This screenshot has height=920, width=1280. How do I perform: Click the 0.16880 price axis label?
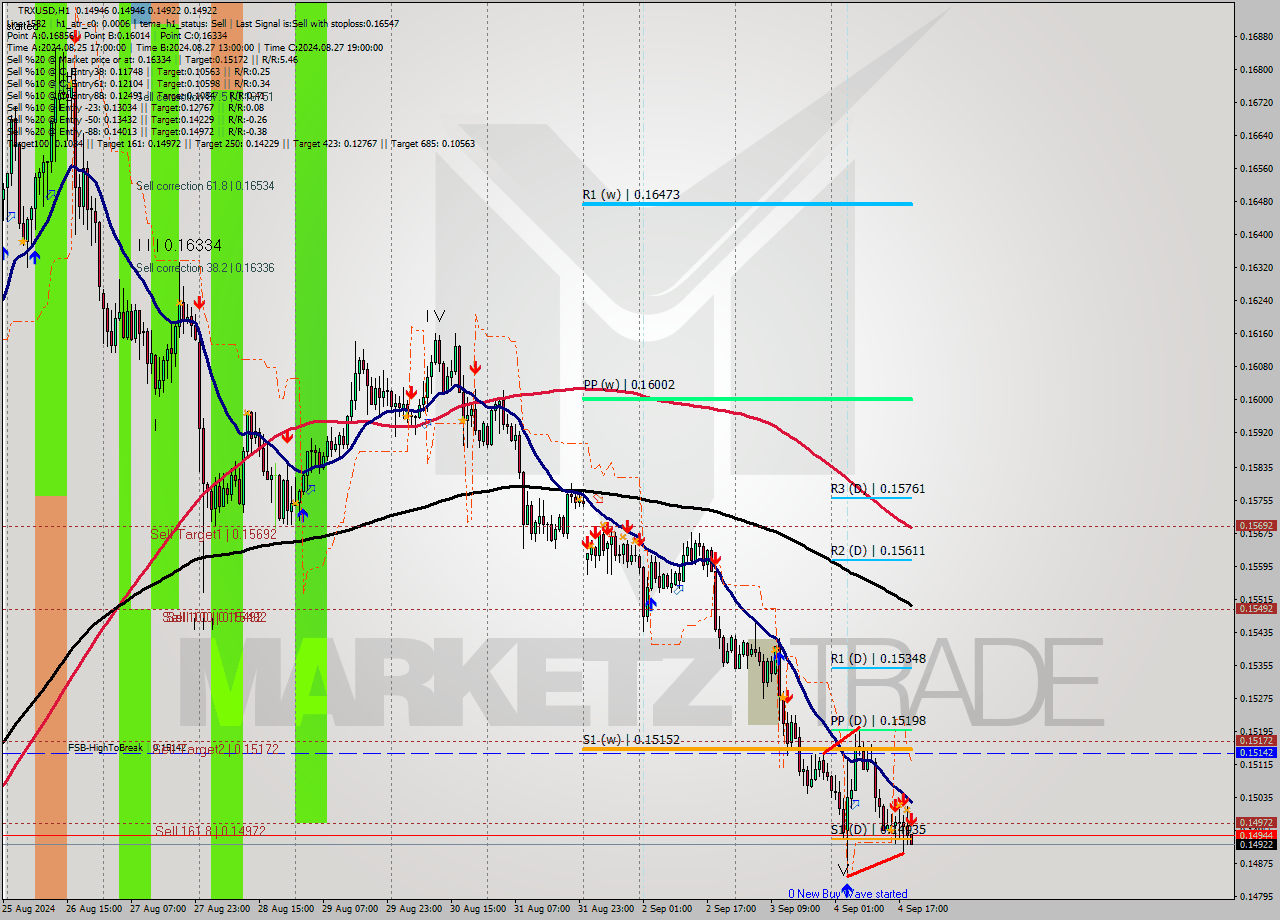(1255, 37)
